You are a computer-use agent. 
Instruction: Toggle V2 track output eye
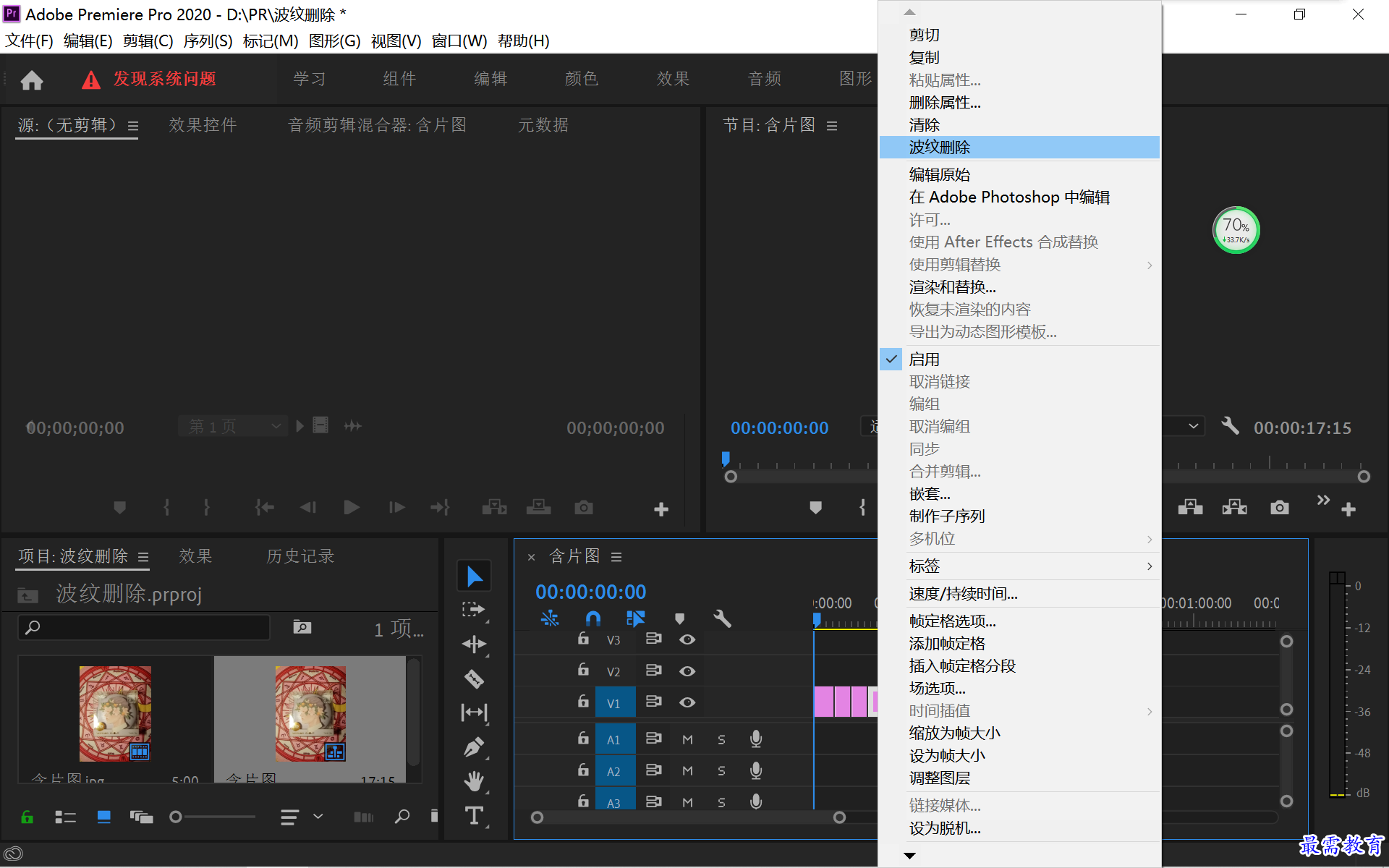[x=687, y=671]
